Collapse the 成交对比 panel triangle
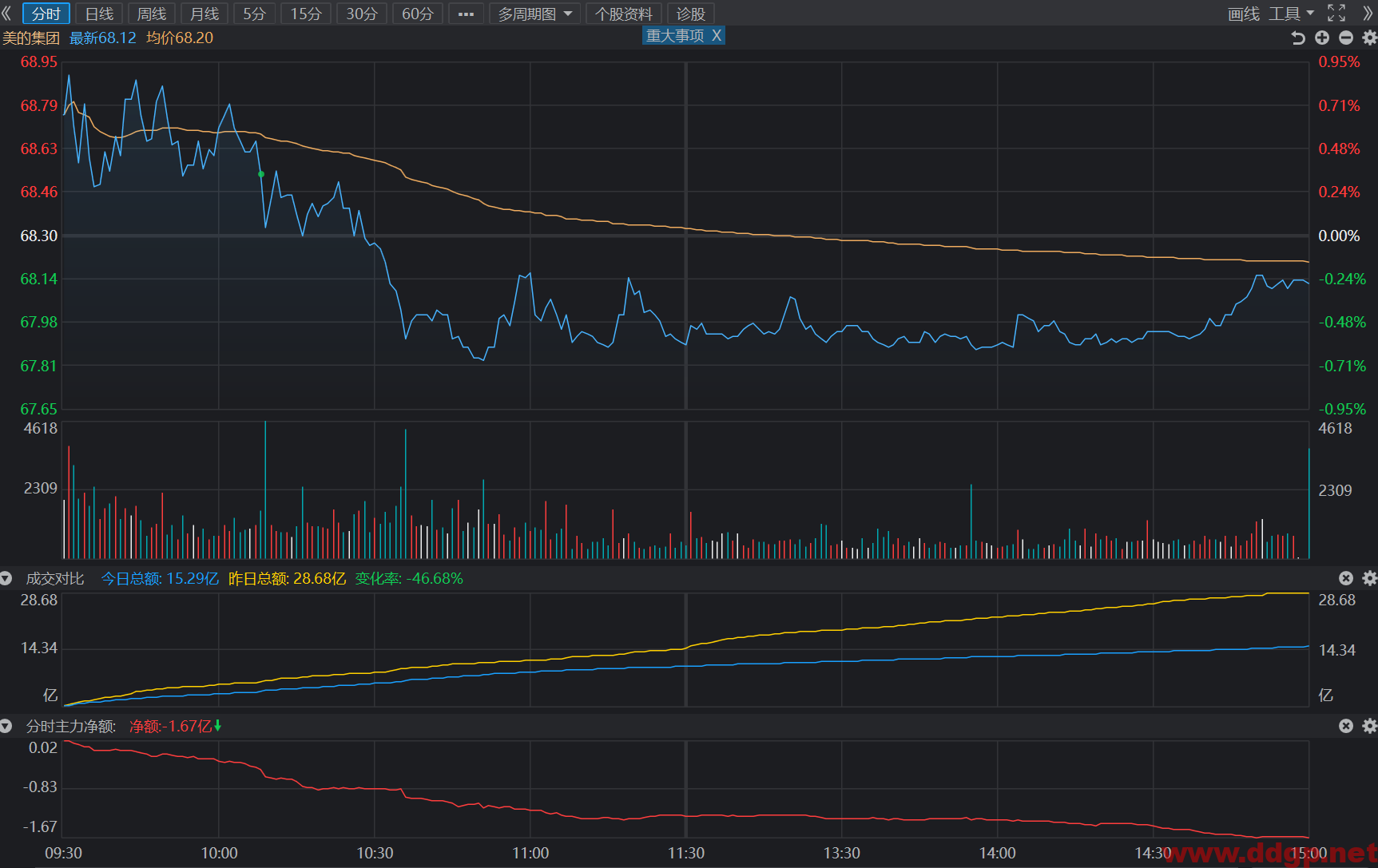This screenshot has height=868, width=1378. 6,578
